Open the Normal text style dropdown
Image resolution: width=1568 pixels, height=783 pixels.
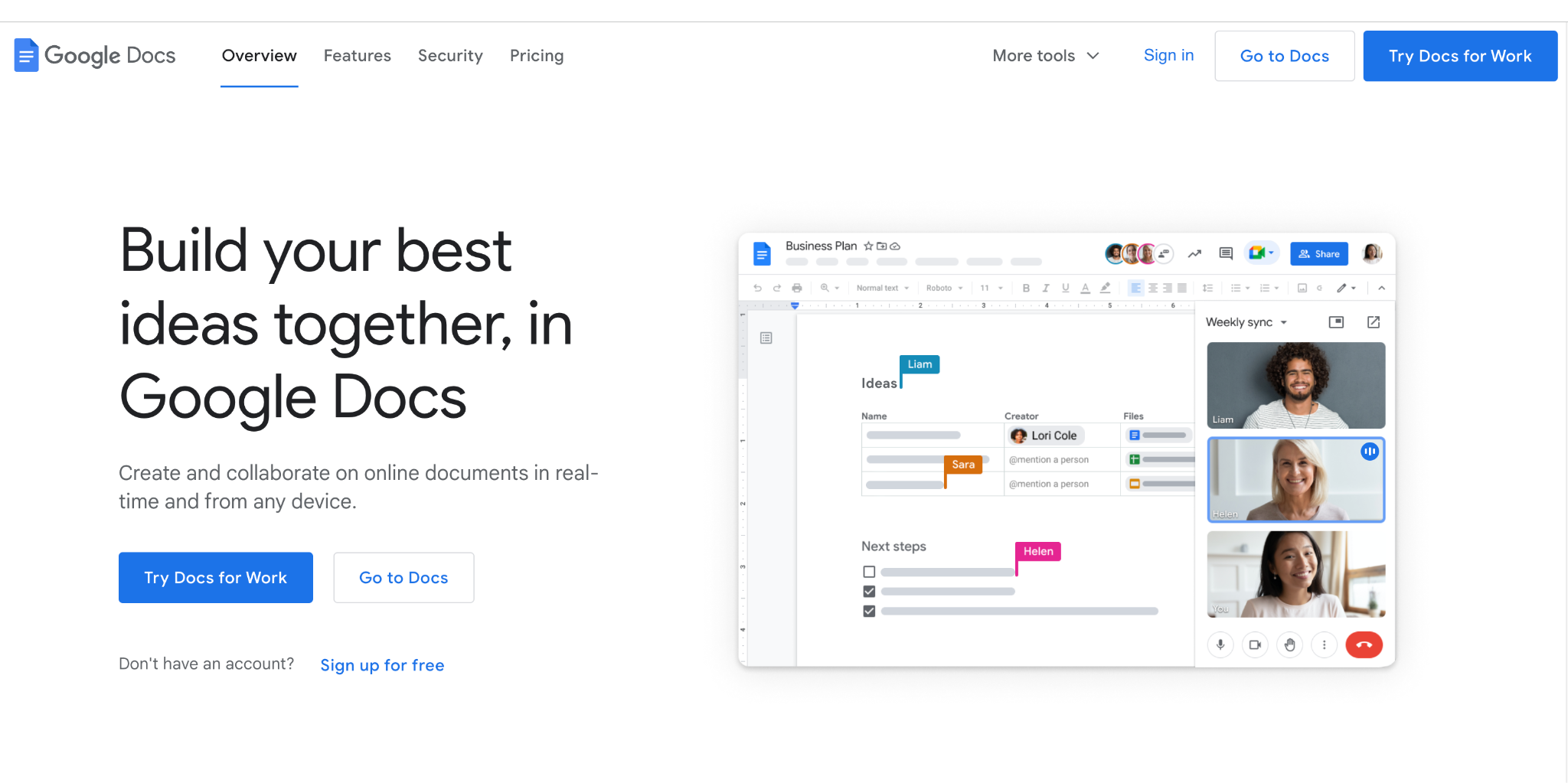[x=882, y=288]
